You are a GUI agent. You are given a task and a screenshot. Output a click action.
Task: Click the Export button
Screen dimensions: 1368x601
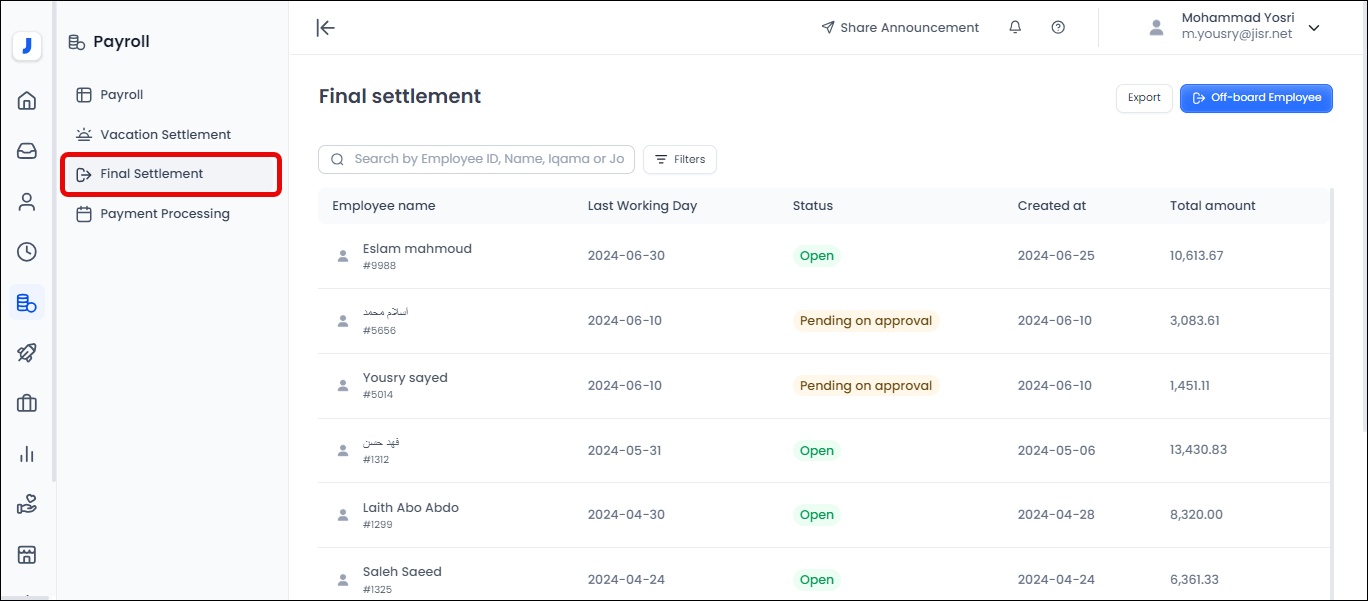[1144, 98]
